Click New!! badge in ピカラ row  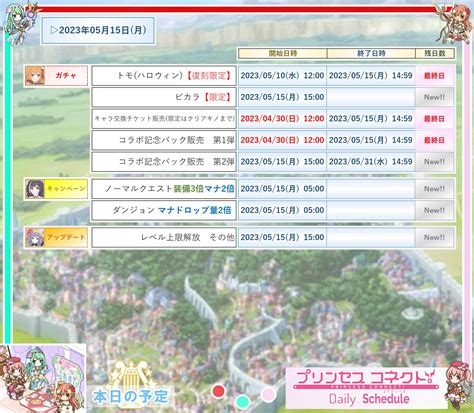434,97
